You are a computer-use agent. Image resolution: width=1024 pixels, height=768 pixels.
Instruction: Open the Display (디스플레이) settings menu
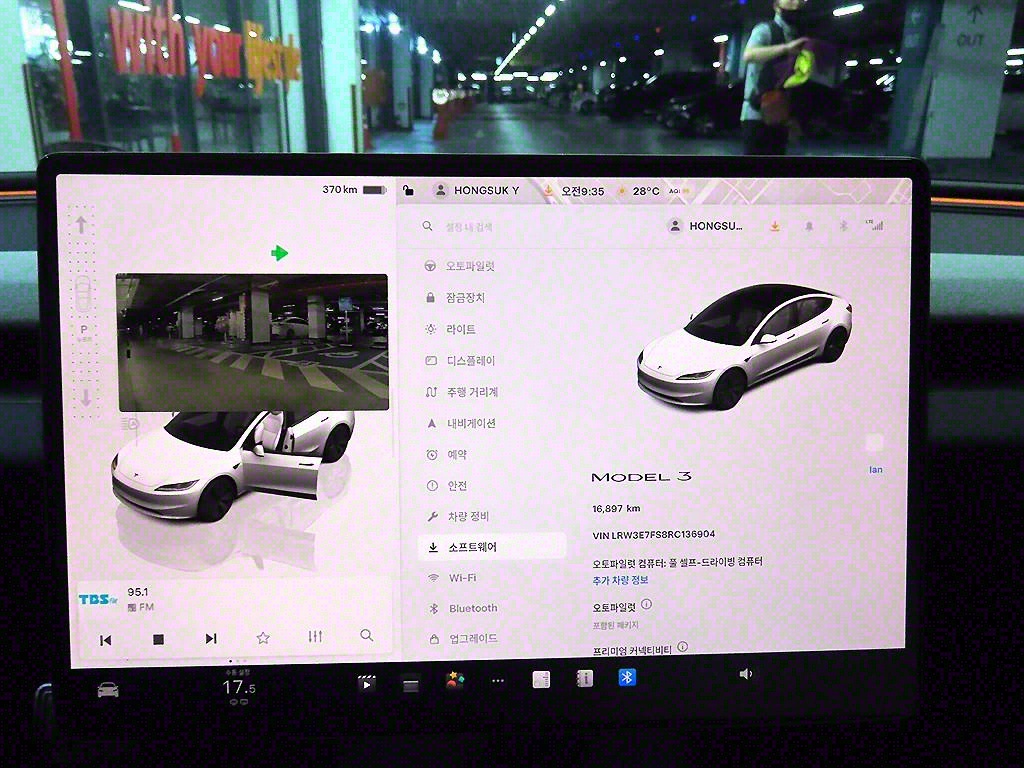pyautogui.click(x=461, y=360)
